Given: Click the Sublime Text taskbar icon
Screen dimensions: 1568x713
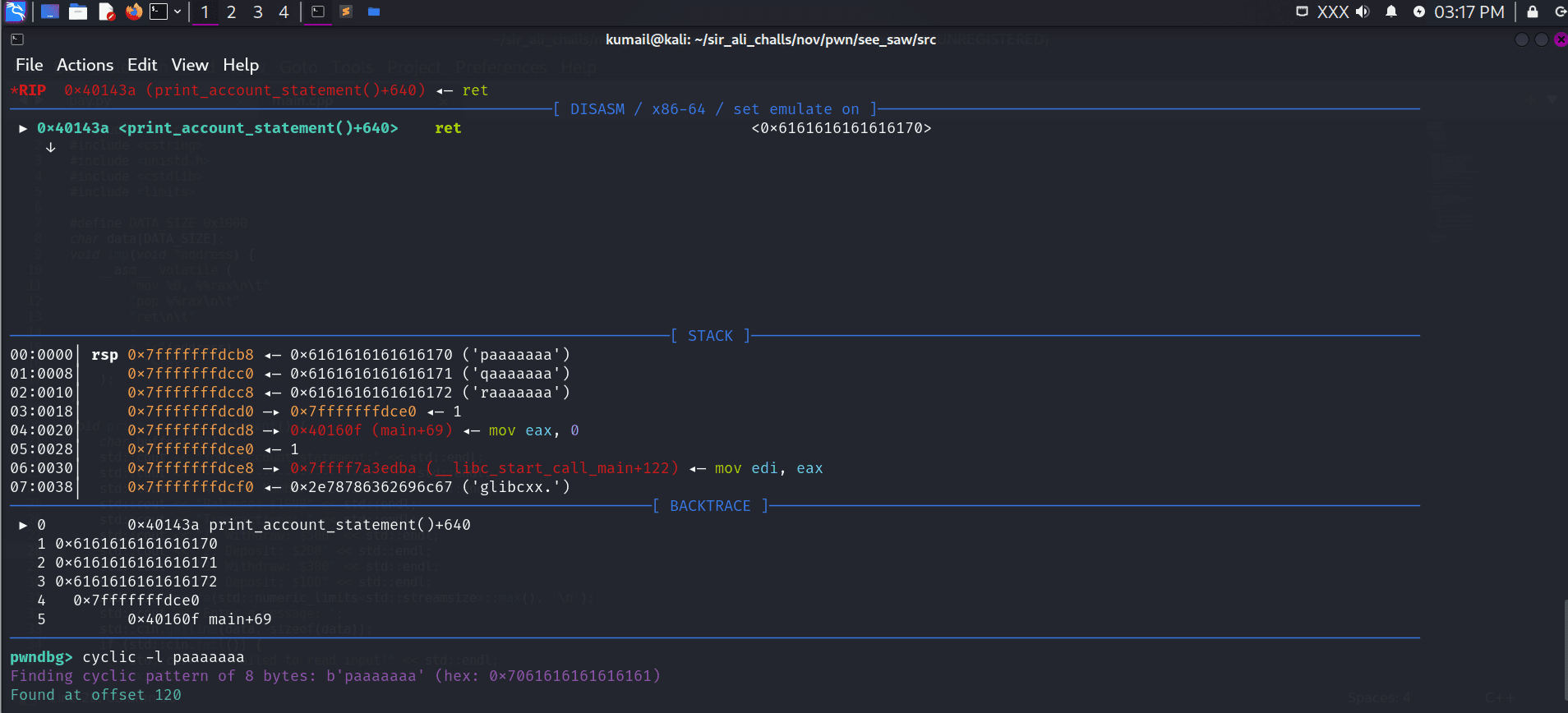Looking at the screenshot, I should point(346,11).
